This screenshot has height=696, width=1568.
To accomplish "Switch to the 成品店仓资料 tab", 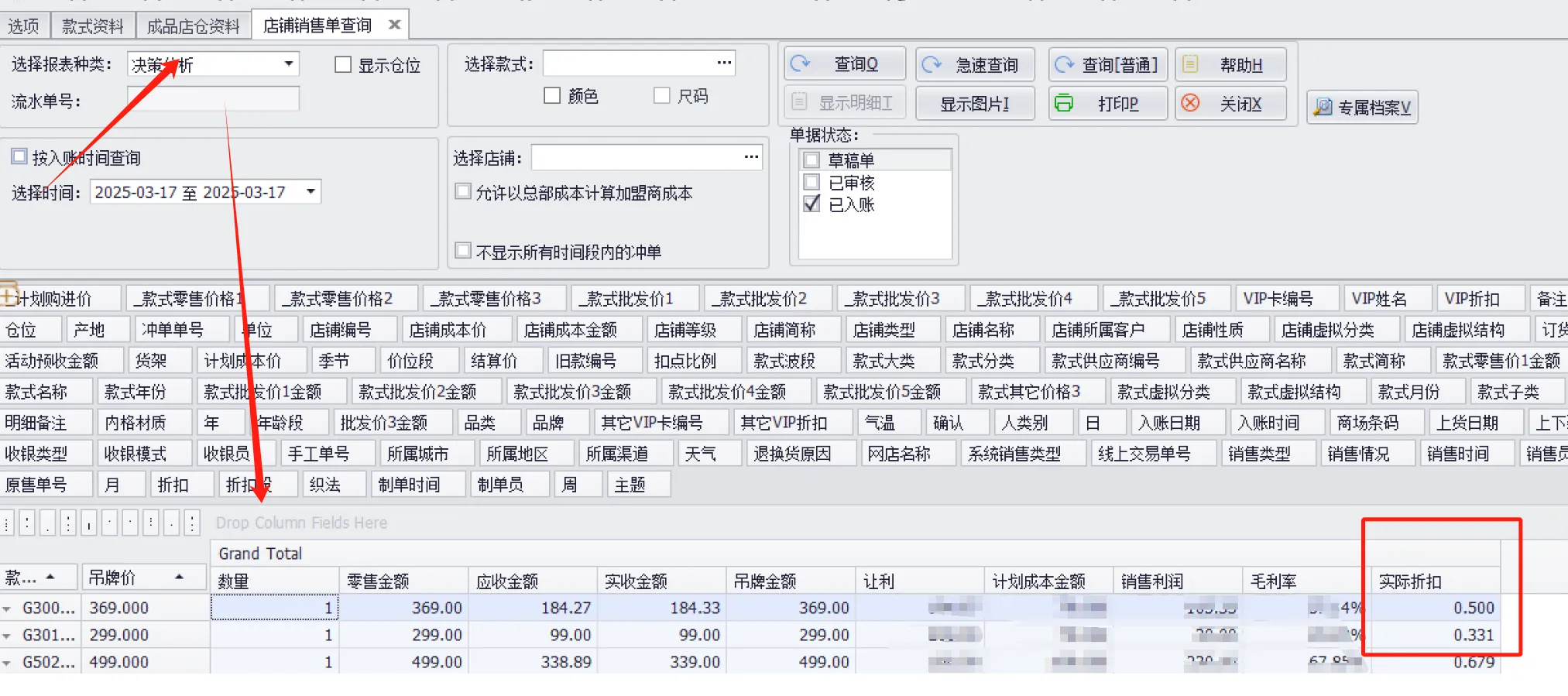I will pyautogui.click(x=193, y=26).
